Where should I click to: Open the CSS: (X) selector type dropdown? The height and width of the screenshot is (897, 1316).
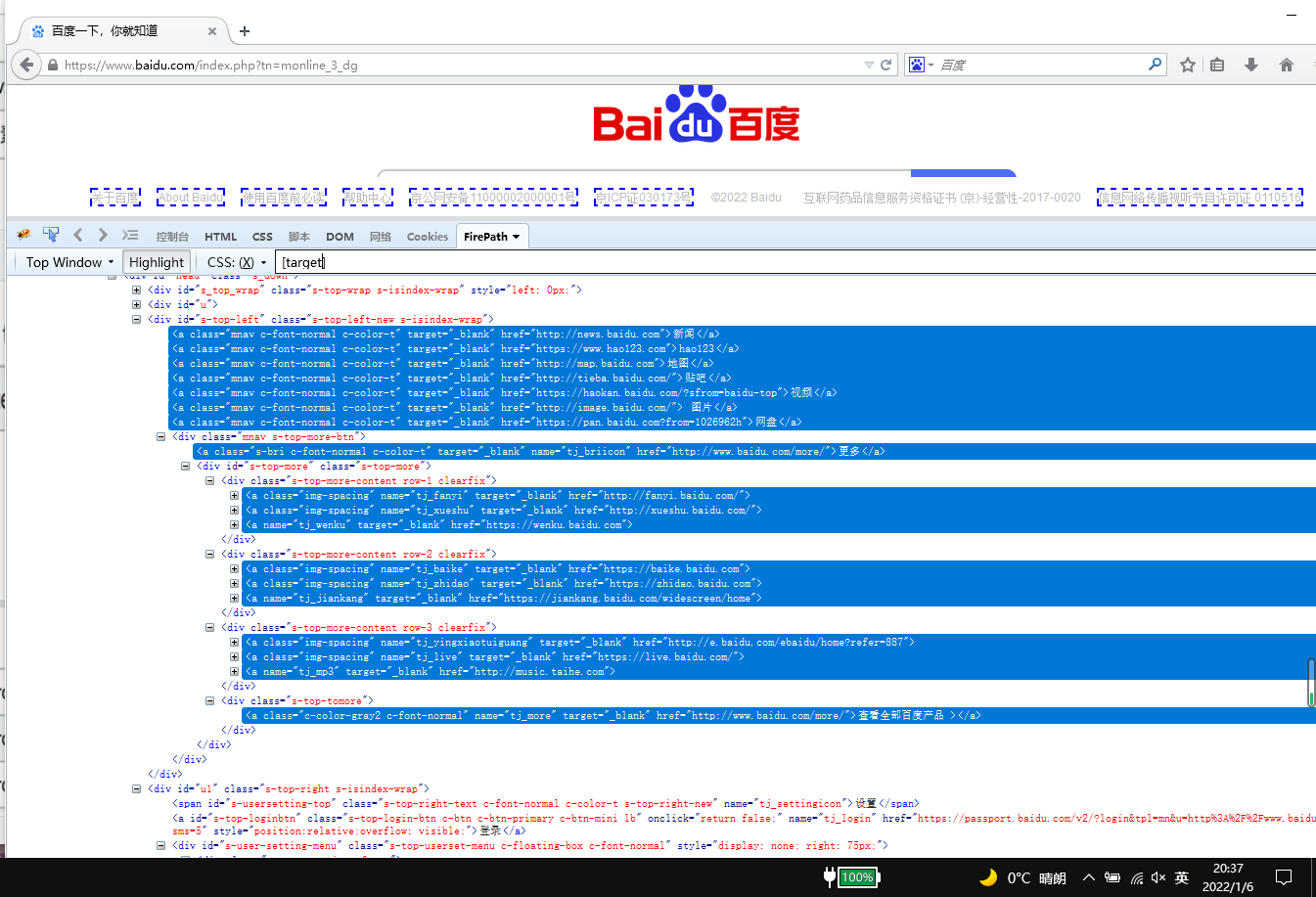(x=237, y=262)
